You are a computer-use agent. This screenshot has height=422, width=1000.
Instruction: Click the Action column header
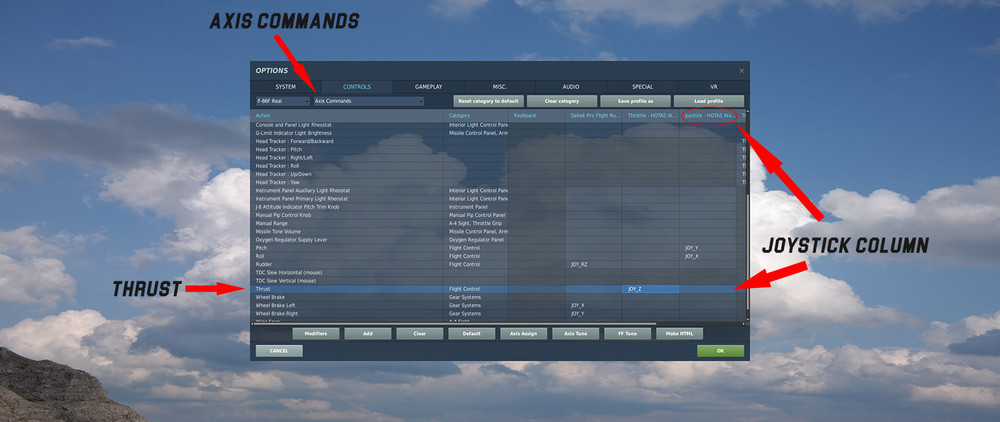tap(348, 115)
